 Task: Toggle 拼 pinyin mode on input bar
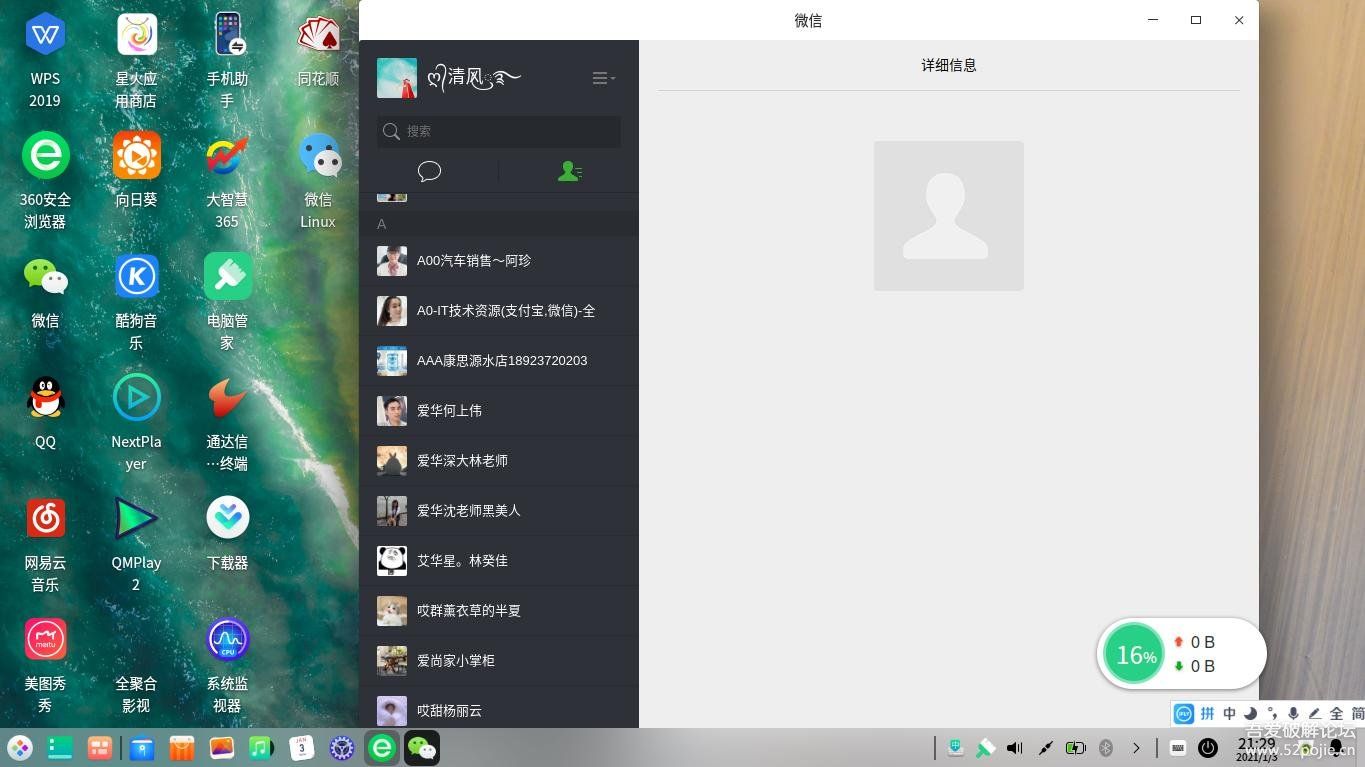(x=1207, y=713)
